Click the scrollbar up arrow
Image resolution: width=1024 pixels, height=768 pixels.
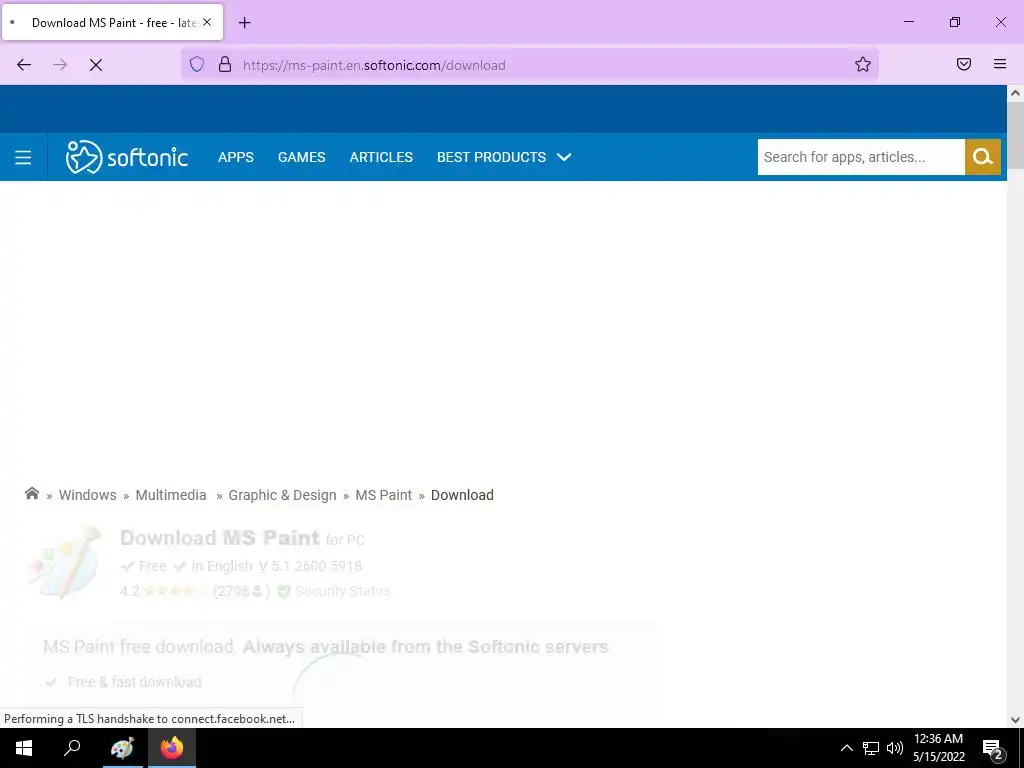tap(1016, 93)
